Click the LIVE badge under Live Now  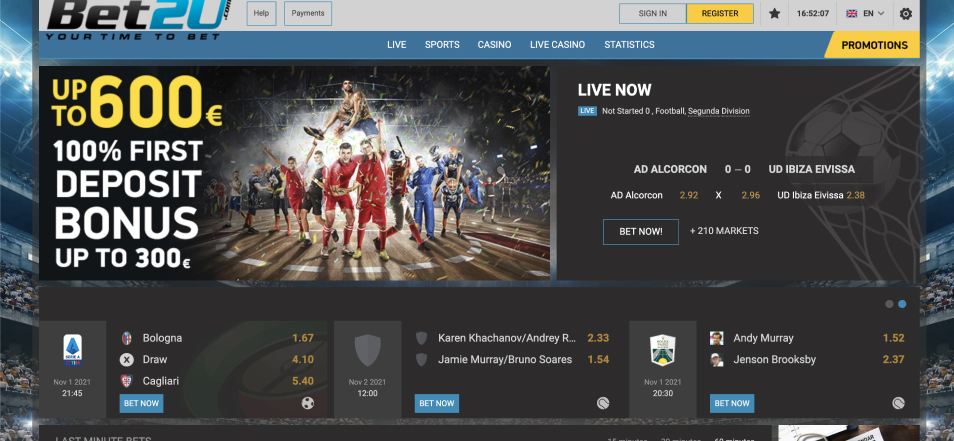587,111
